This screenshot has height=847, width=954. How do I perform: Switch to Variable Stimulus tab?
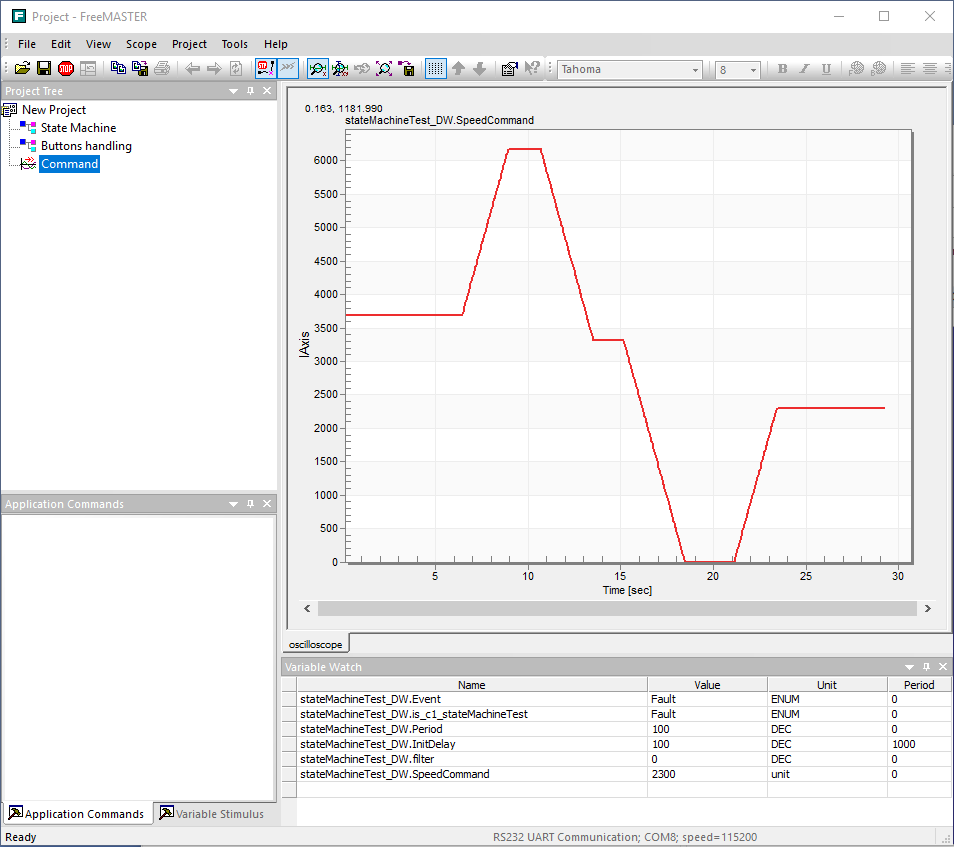(x=212, y=814)
